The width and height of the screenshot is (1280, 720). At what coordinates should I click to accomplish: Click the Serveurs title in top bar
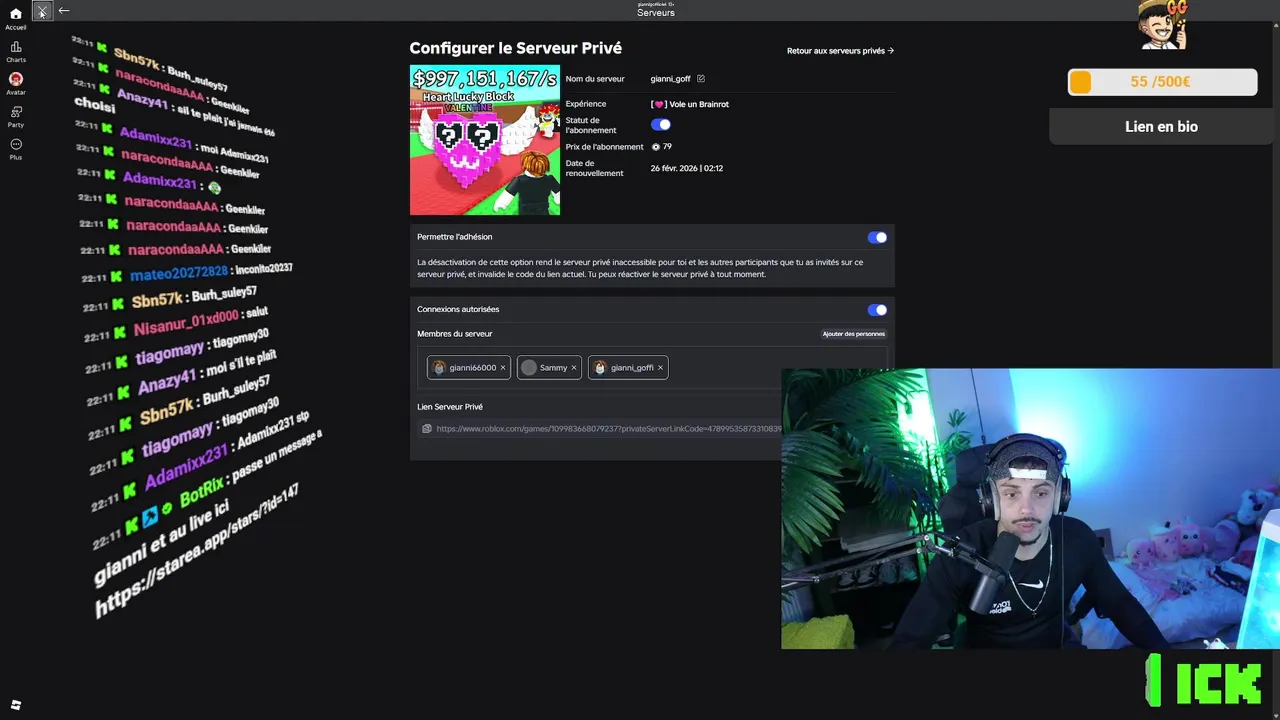656,13
